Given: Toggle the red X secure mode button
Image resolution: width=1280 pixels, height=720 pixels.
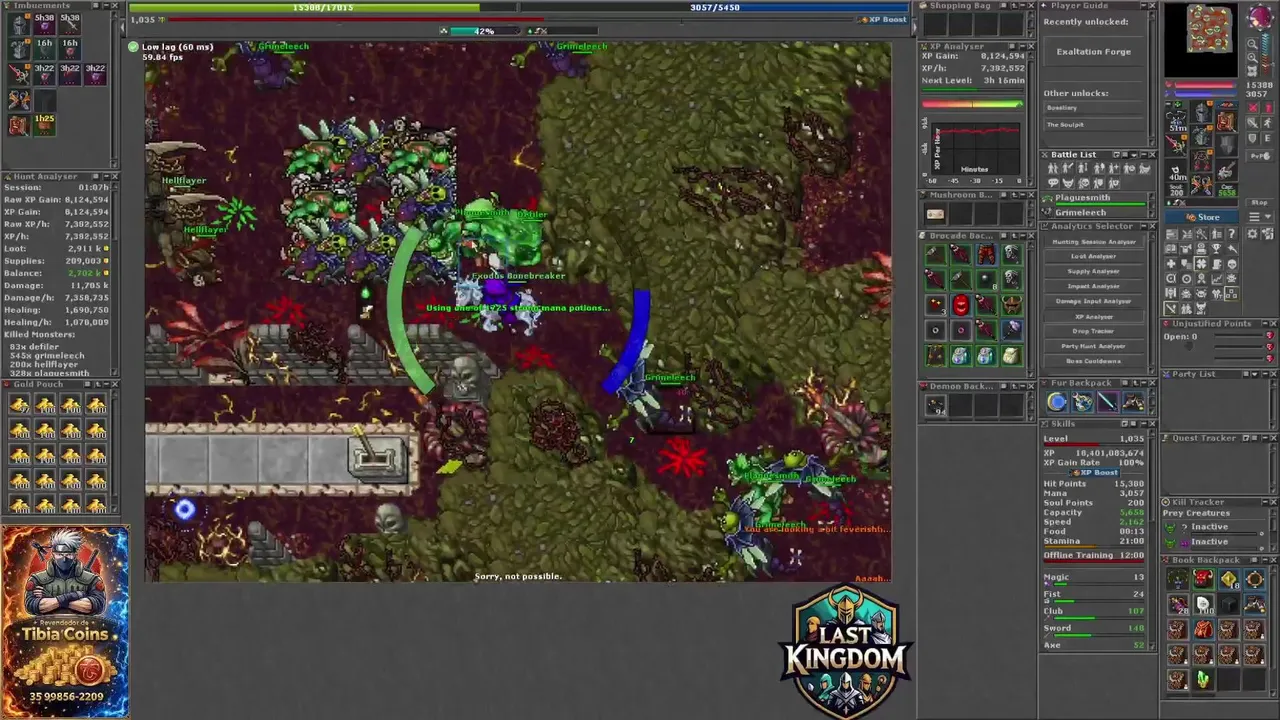Looking at the screenshot, I should 1252,107.
